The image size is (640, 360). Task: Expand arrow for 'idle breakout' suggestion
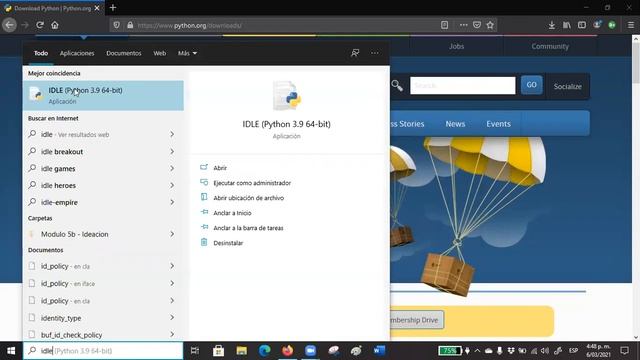(172, 151)
